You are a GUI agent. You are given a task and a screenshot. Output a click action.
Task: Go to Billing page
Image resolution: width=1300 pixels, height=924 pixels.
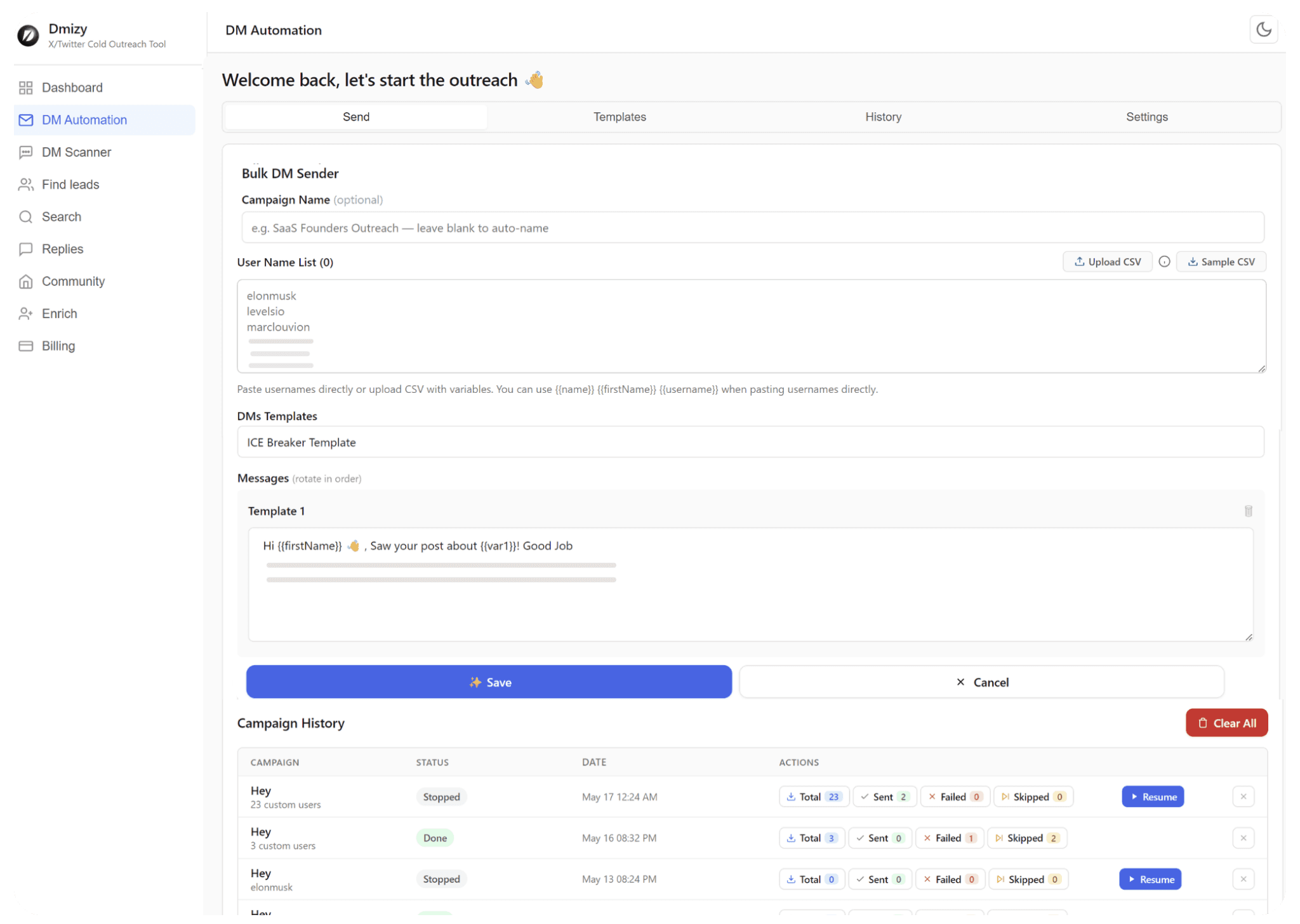click(x=105, y=346)
